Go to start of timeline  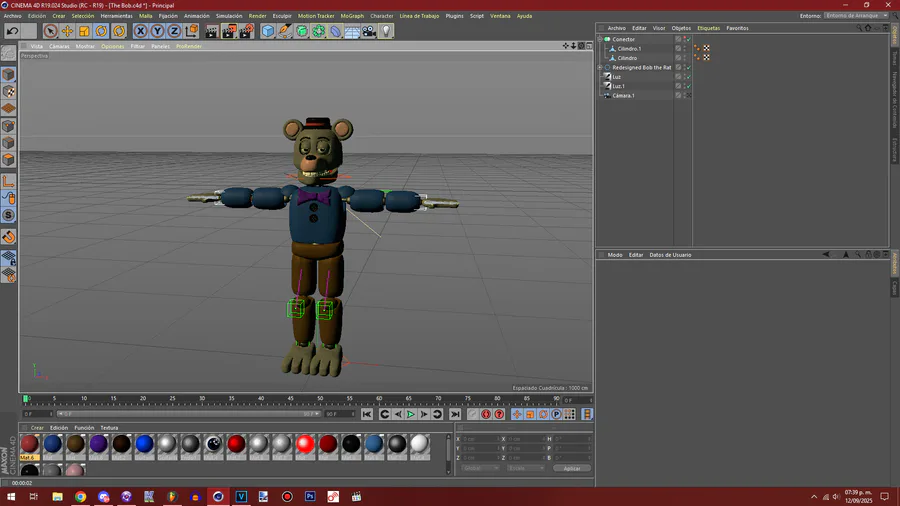[x=367, y=414]
